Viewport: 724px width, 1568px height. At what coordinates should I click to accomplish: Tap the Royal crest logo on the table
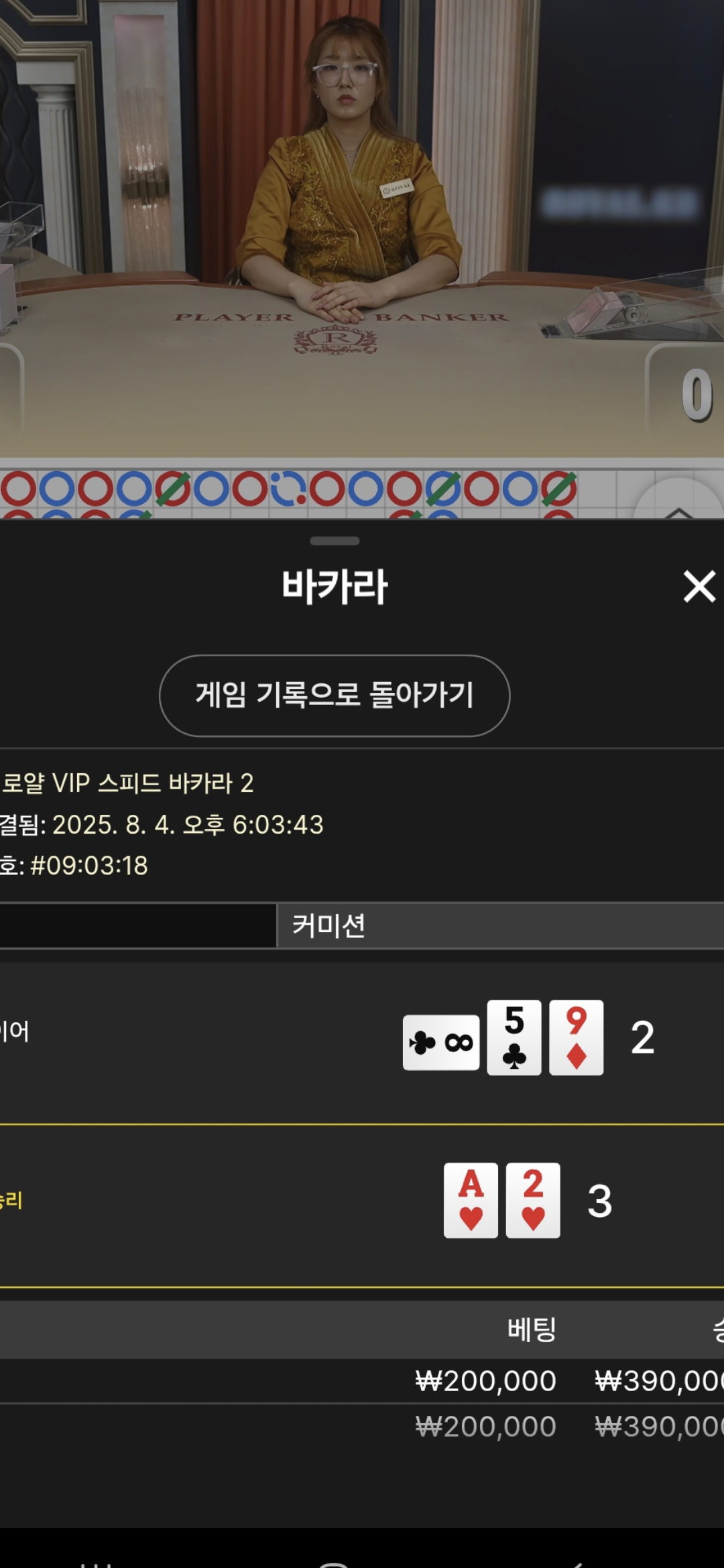[335, 339]
